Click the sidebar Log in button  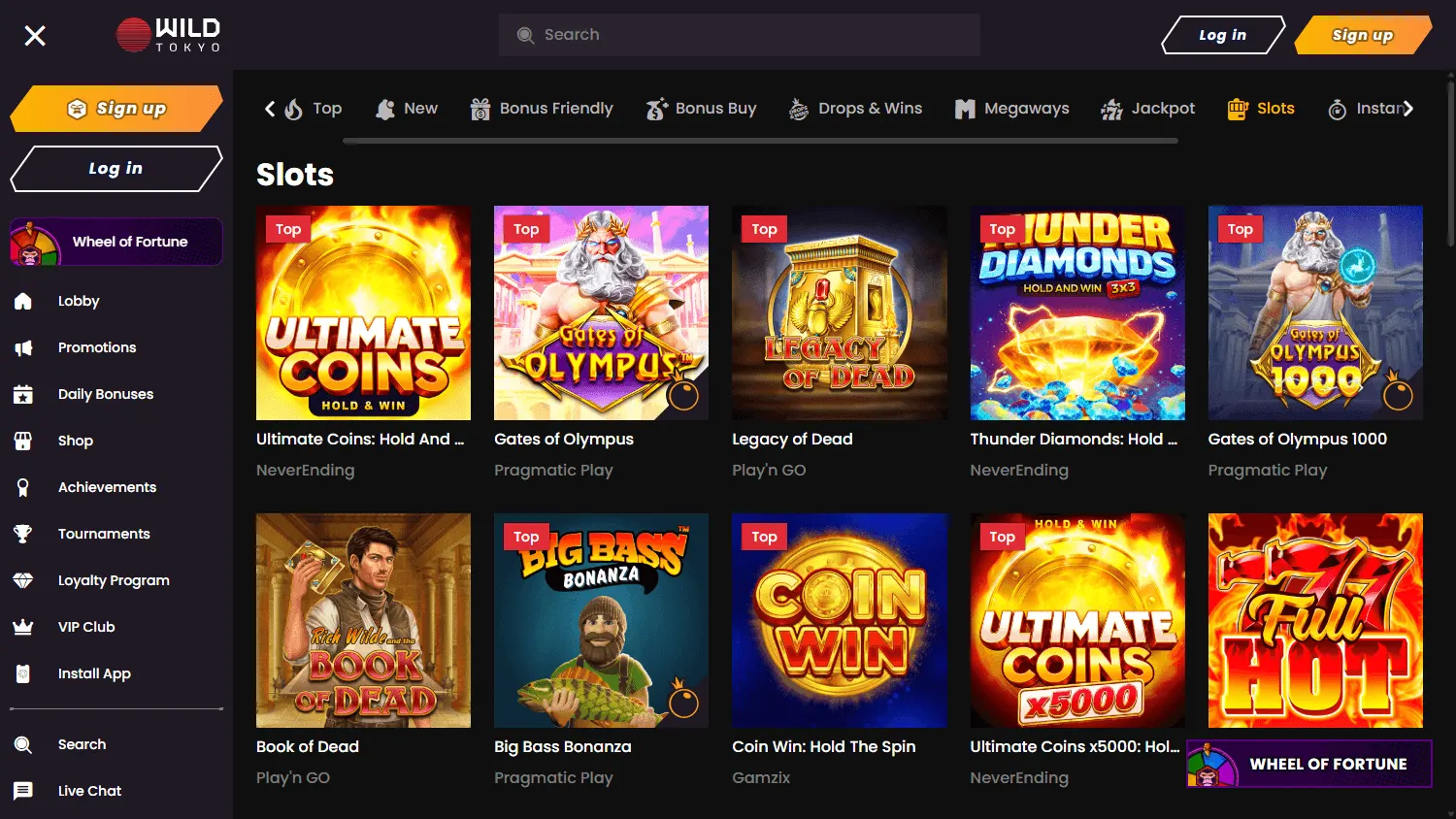pos(116,169)
